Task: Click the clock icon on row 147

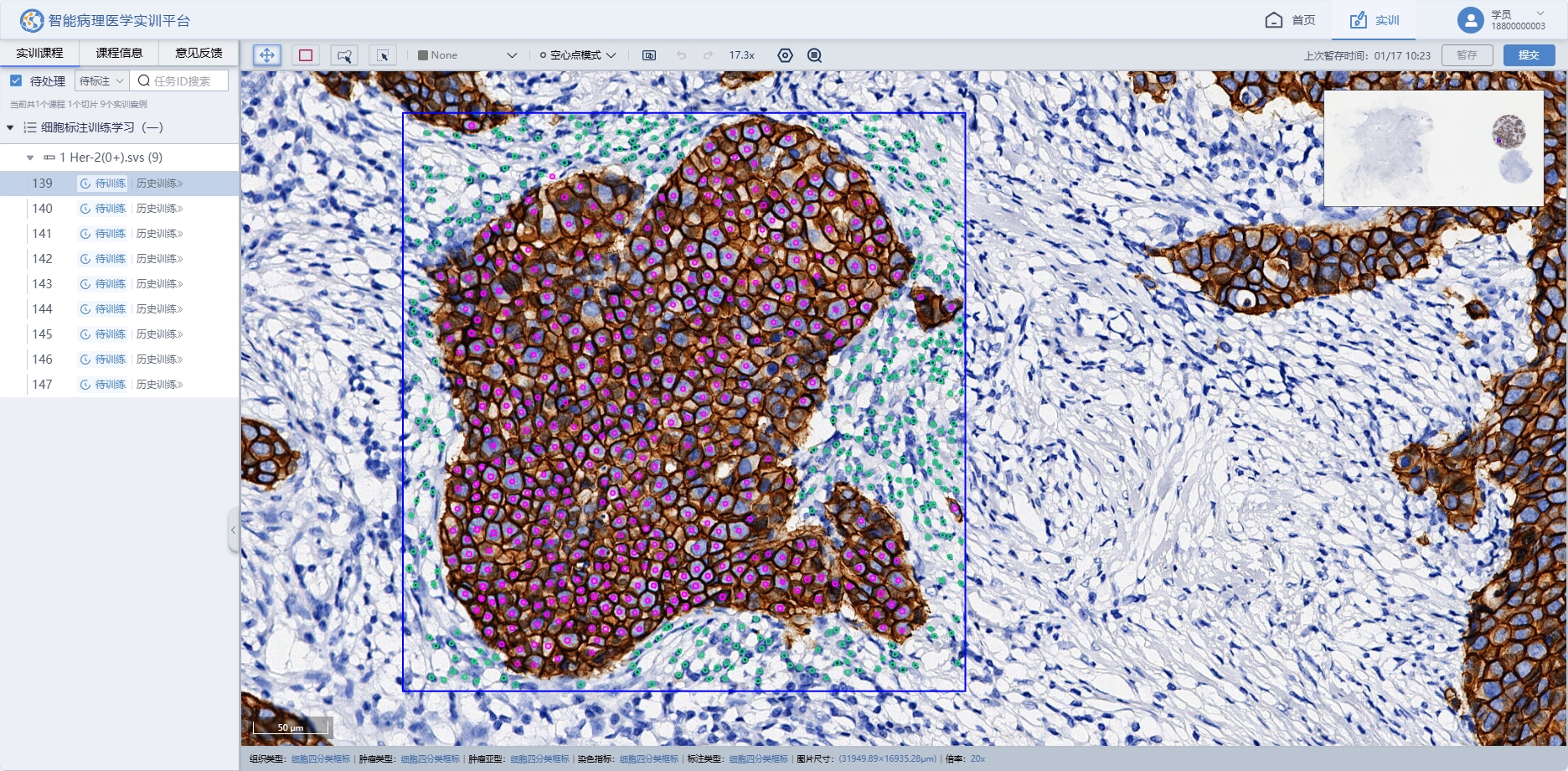Action: [x=85, y=385]
